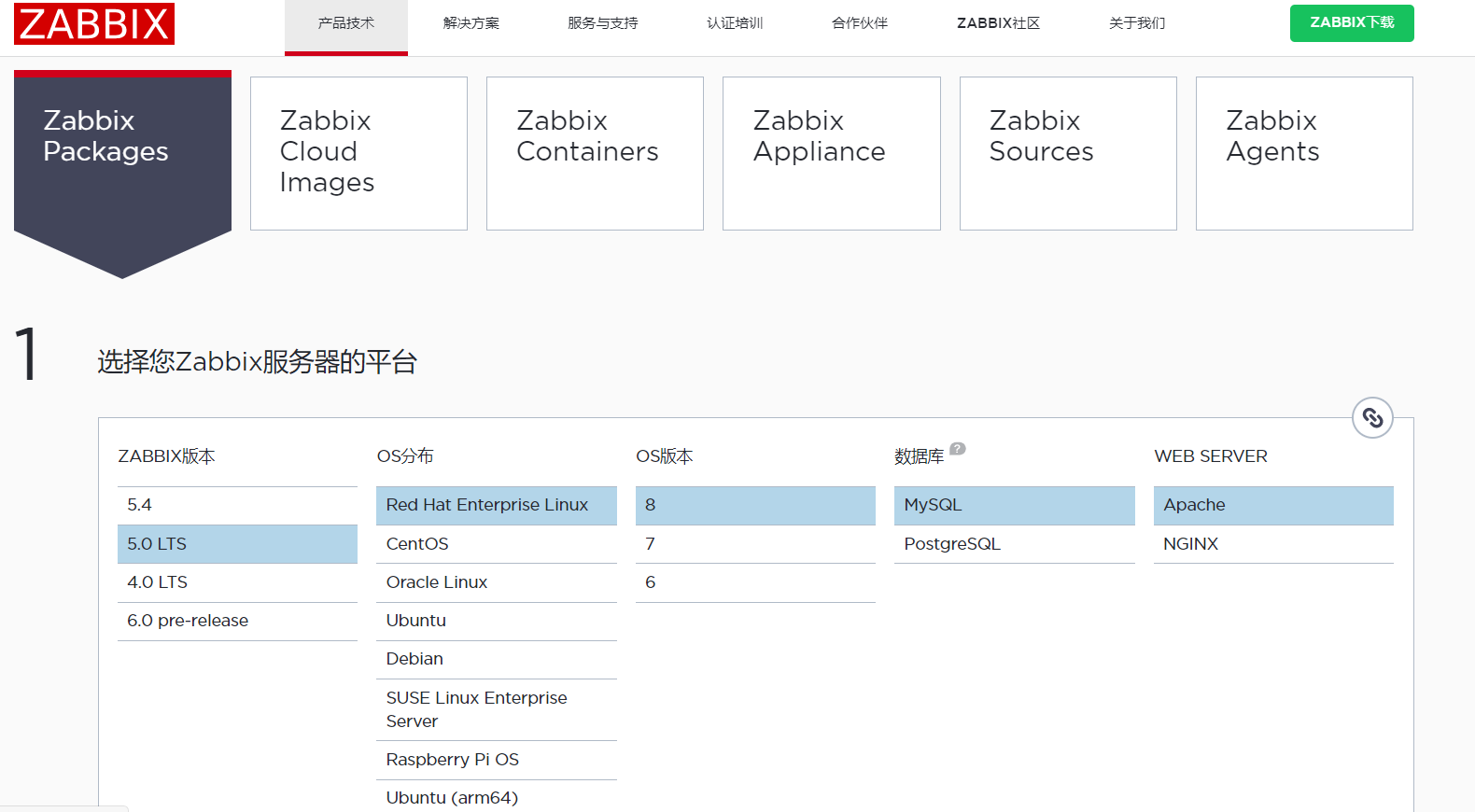The height and width of the screenshot is (812, 1475).
Task: Choose Ubuntu (arm64) distribution
Action: [497, 797]
